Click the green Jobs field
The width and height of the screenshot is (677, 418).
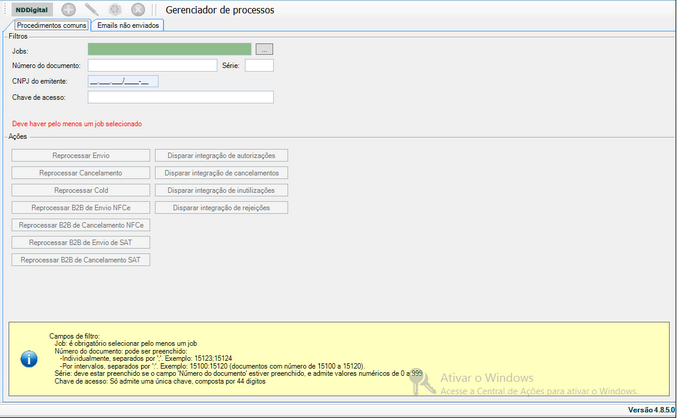pyautogui.click(x=169, y=49)
